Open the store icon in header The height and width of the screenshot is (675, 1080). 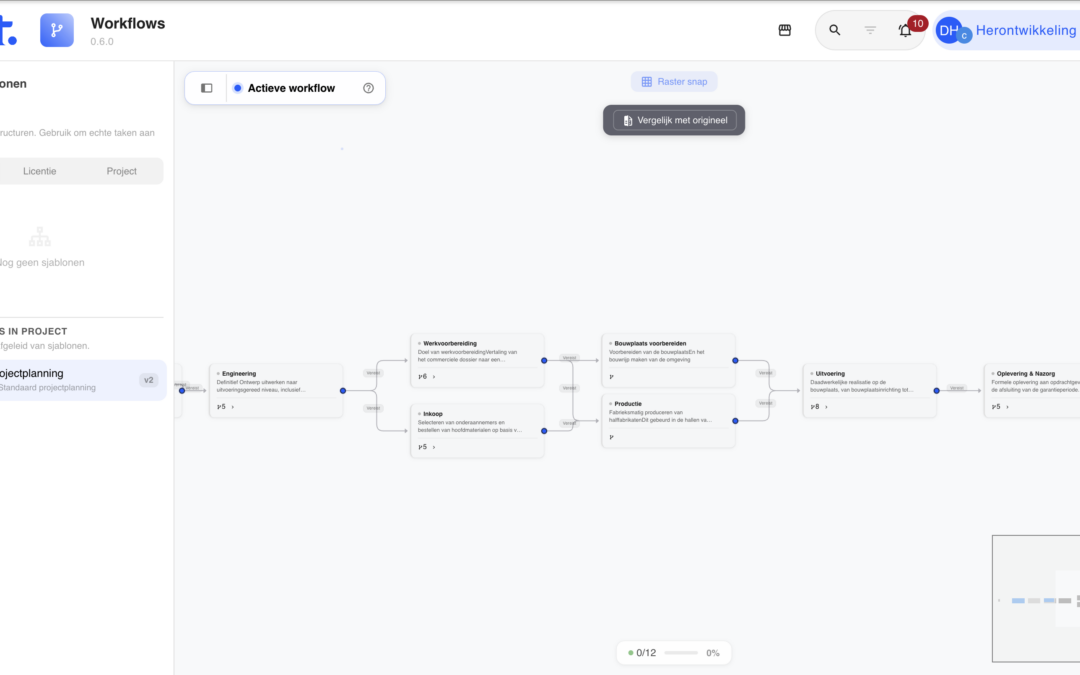[x=785, y=30]
